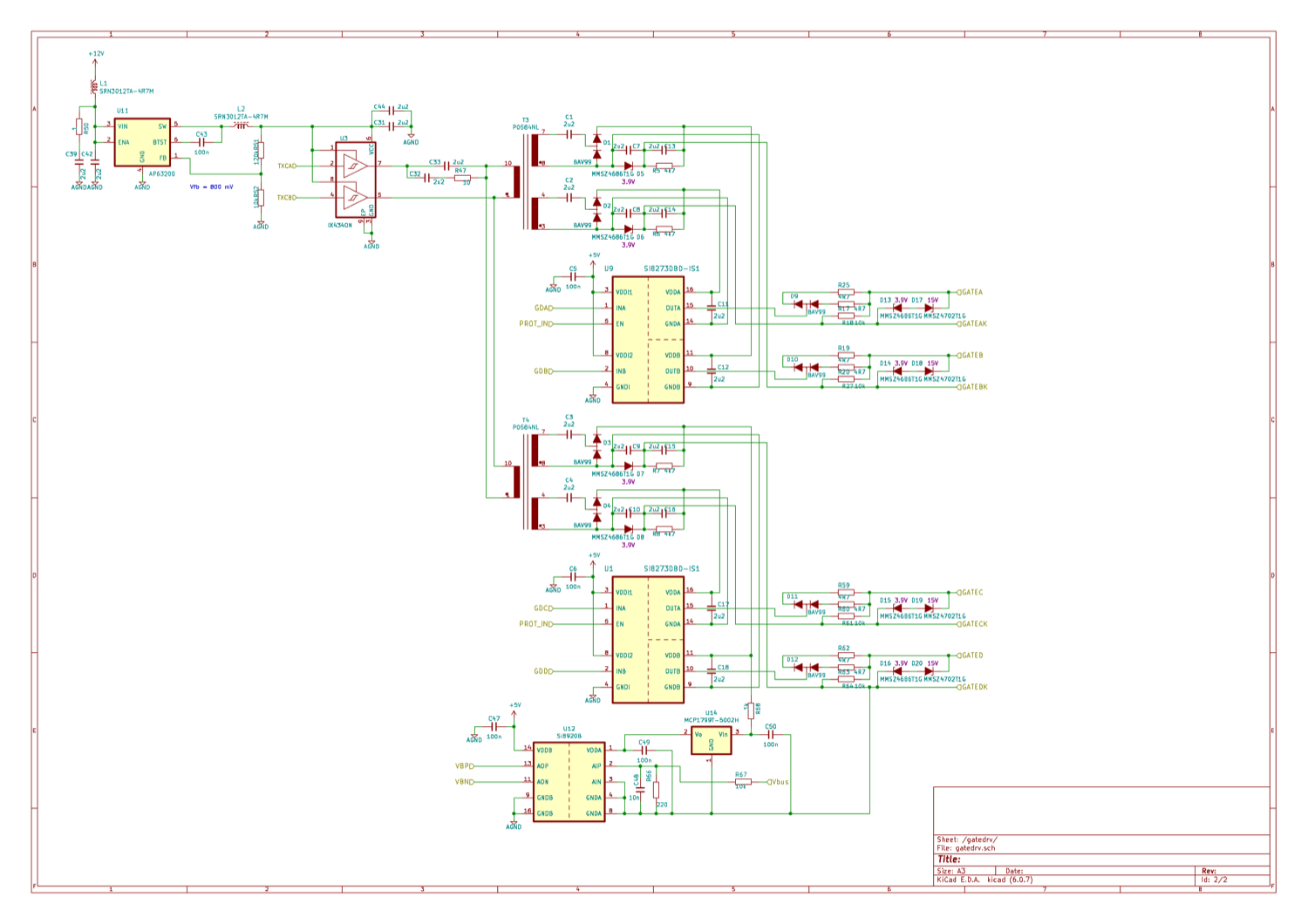Image resolution: width=1308 pixels, height=924 pixels.
Task: Click the 'File: gatedrv.sch' text
Action: click(966, 847)
